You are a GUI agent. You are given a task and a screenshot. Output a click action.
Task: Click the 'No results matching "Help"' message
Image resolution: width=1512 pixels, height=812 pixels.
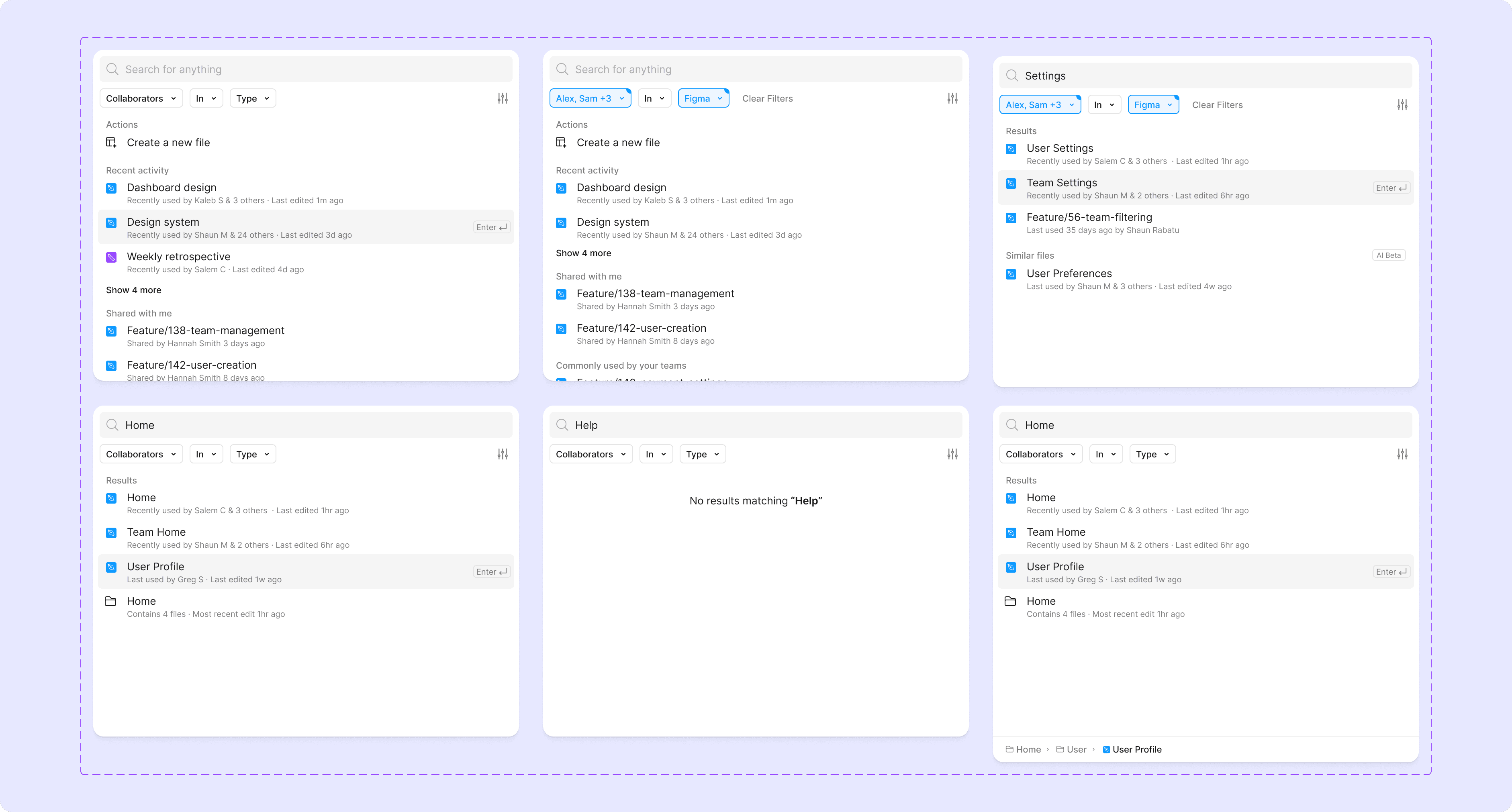coord(756,501)
